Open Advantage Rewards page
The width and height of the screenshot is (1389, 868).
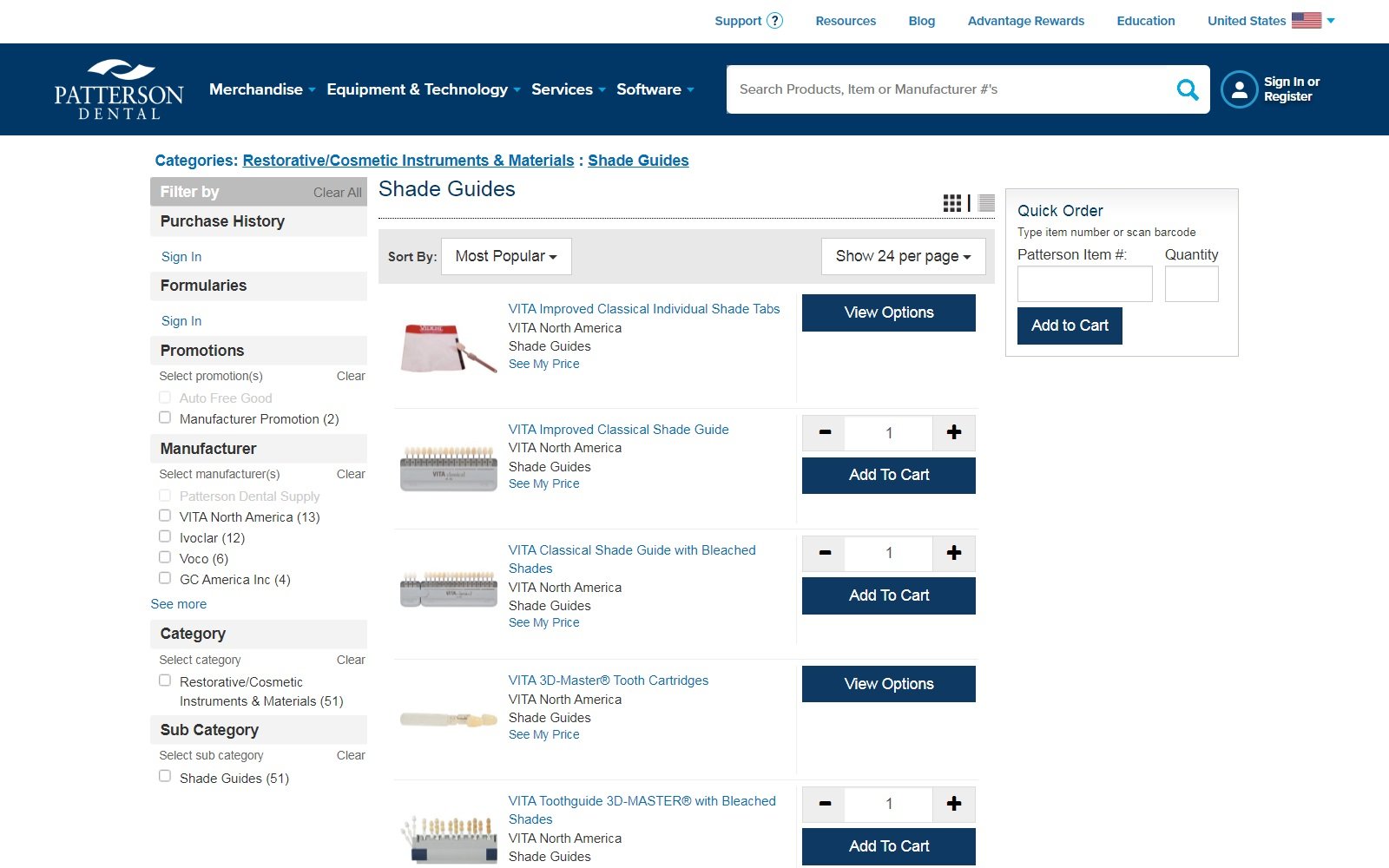[x=1026, y=21]
